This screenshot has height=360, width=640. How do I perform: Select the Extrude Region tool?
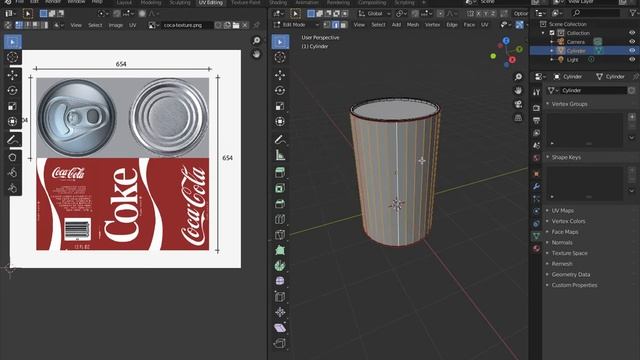tap(280, 188)
